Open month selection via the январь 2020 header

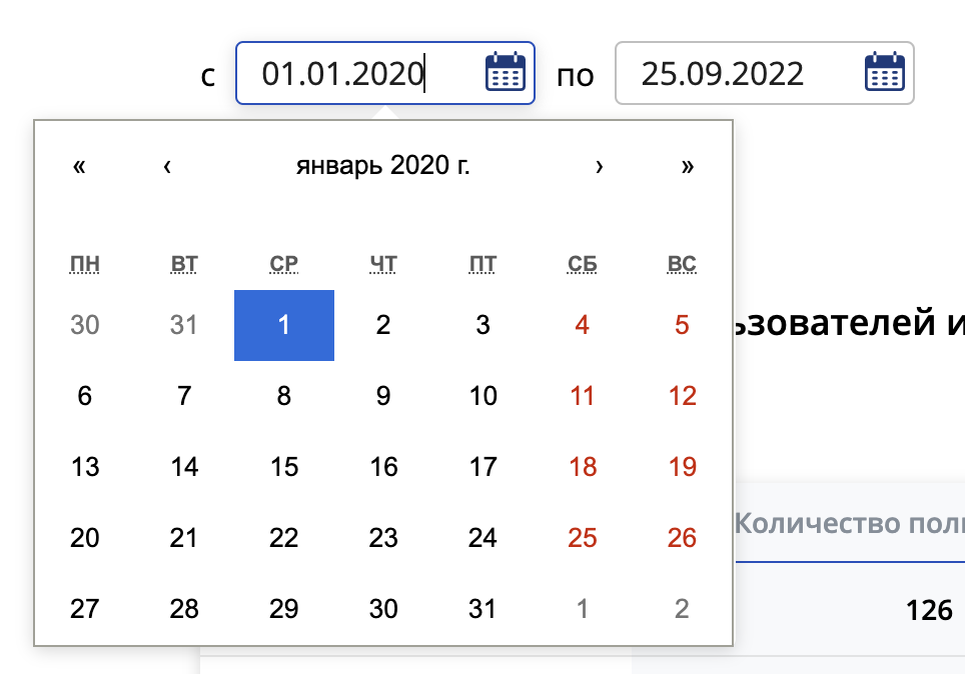pyautogui.click(x=382, y=166)
